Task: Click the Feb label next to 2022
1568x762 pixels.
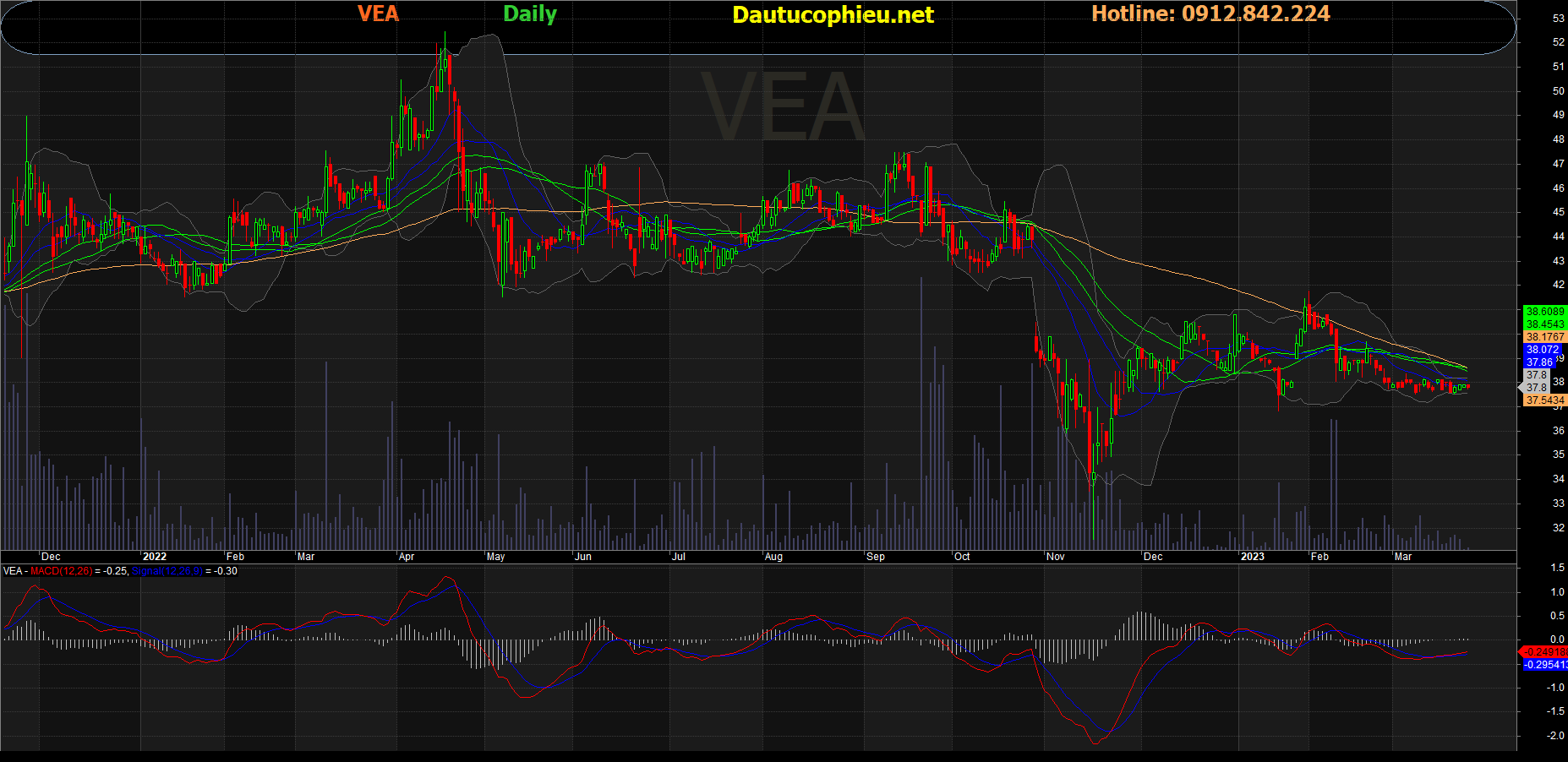Action: point(235,557)
